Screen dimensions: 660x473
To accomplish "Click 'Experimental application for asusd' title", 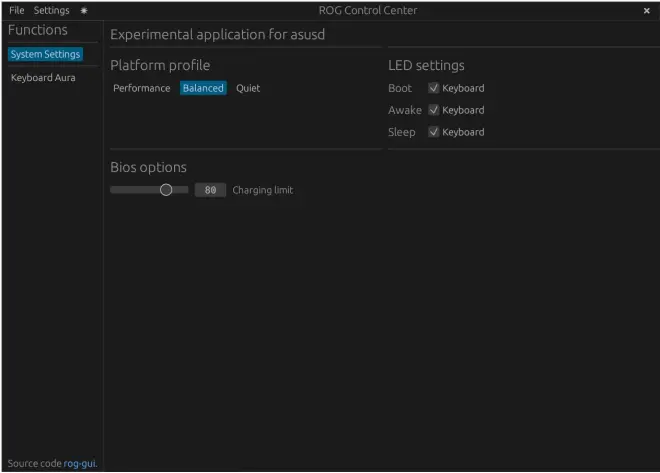I will pos(218,34).
